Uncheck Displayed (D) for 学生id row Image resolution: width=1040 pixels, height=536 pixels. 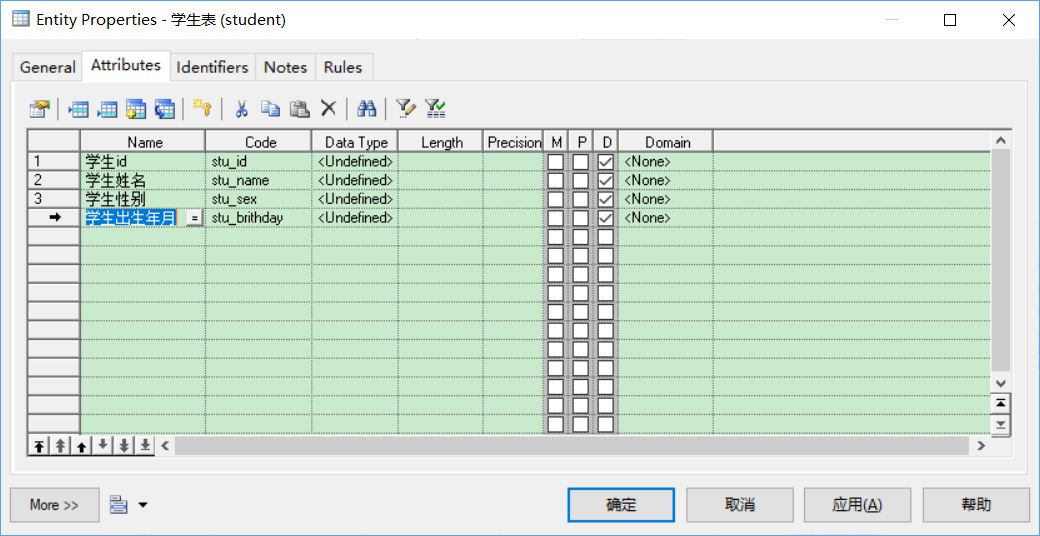[x=606, y=161]
